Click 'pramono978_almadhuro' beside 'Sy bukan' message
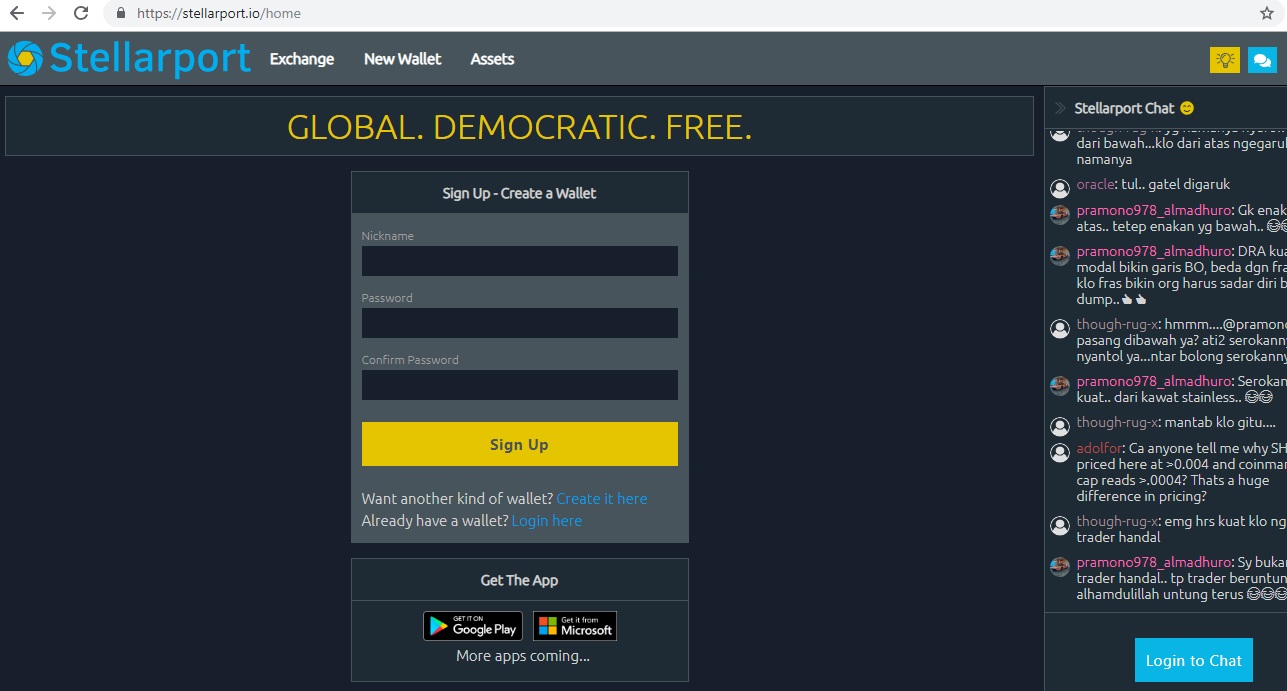Screen dimensions: 1287x691 click(x=1154, y=563)
